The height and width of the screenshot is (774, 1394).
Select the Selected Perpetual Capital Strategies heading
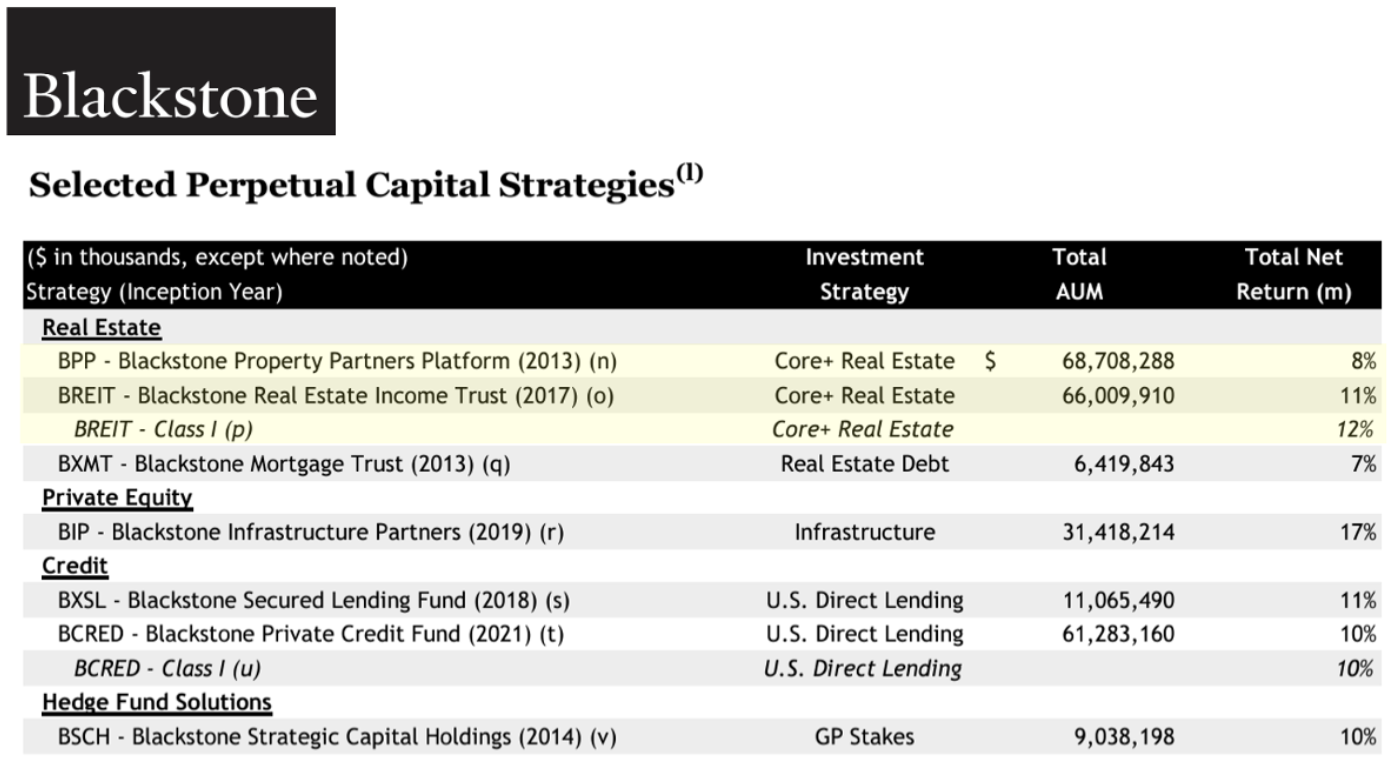[366, 184]
